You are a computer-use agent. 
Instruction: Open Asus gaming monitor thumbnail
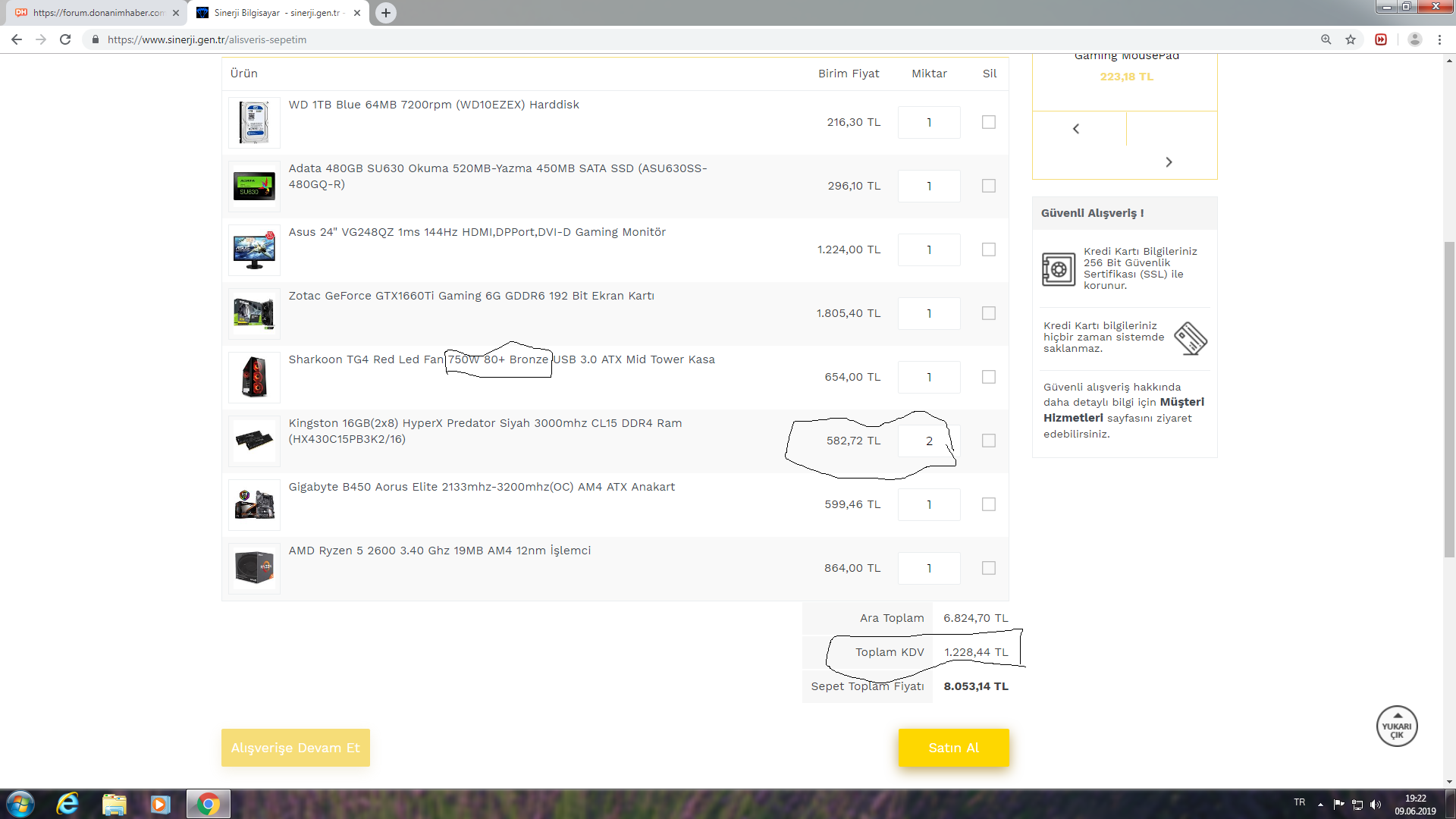(254, 249)
